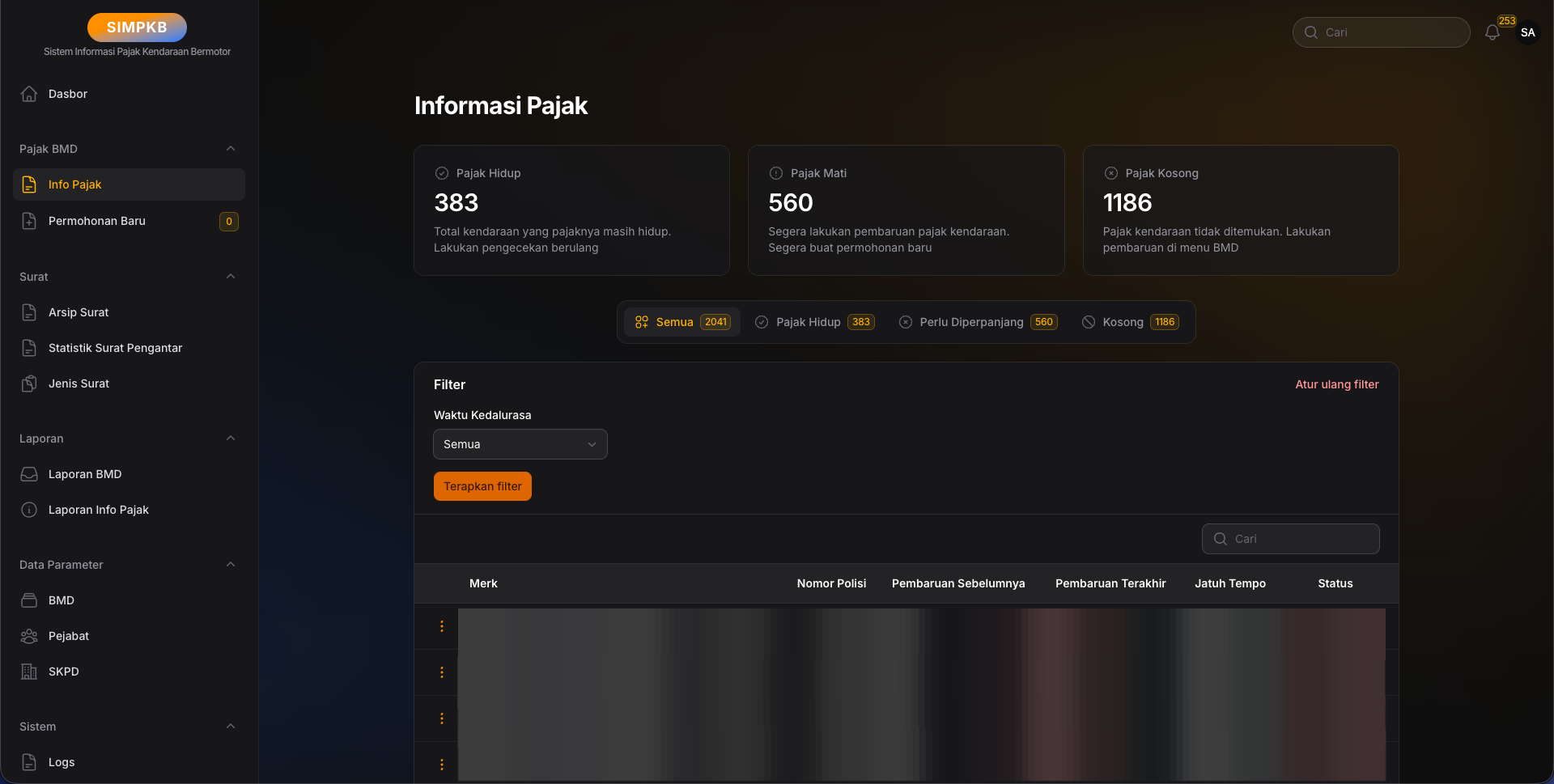Click the Pajak Kosong card x icon
Viewport: 1554px width, 784px height.
tap(1111, 173)
